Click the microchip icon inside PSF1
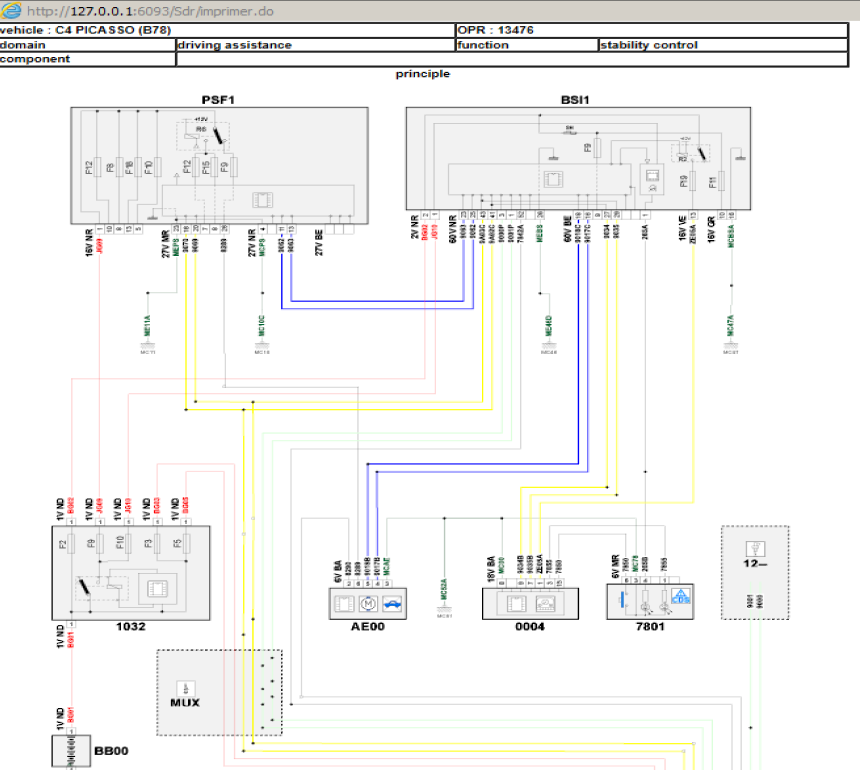This screenshot has height=770, width=860. coord(262,200)
